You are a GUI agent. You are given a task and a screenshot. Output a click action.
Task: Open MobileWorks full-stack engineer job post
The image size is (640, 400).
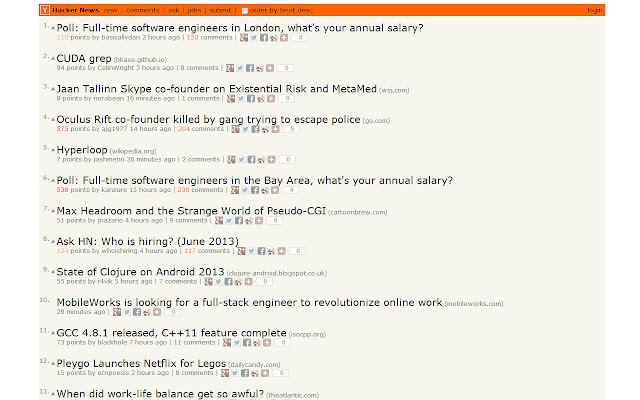point(249,302)
